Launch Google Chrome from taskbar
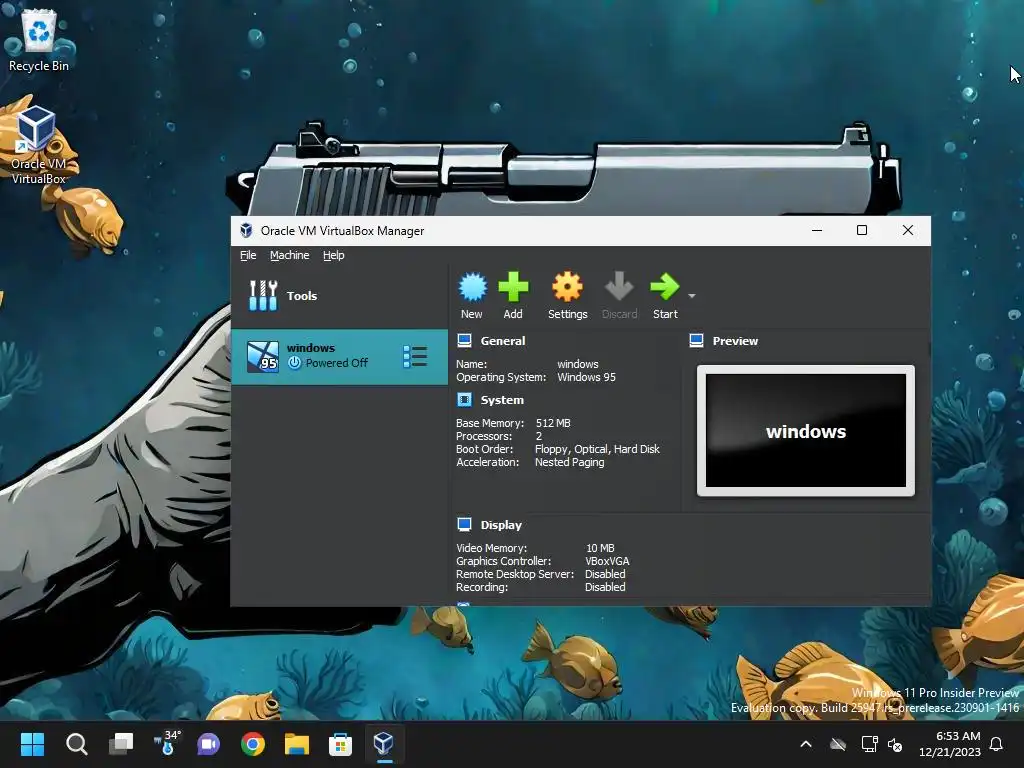This screenshot has height=768, width=1024. tap(253, 744)
